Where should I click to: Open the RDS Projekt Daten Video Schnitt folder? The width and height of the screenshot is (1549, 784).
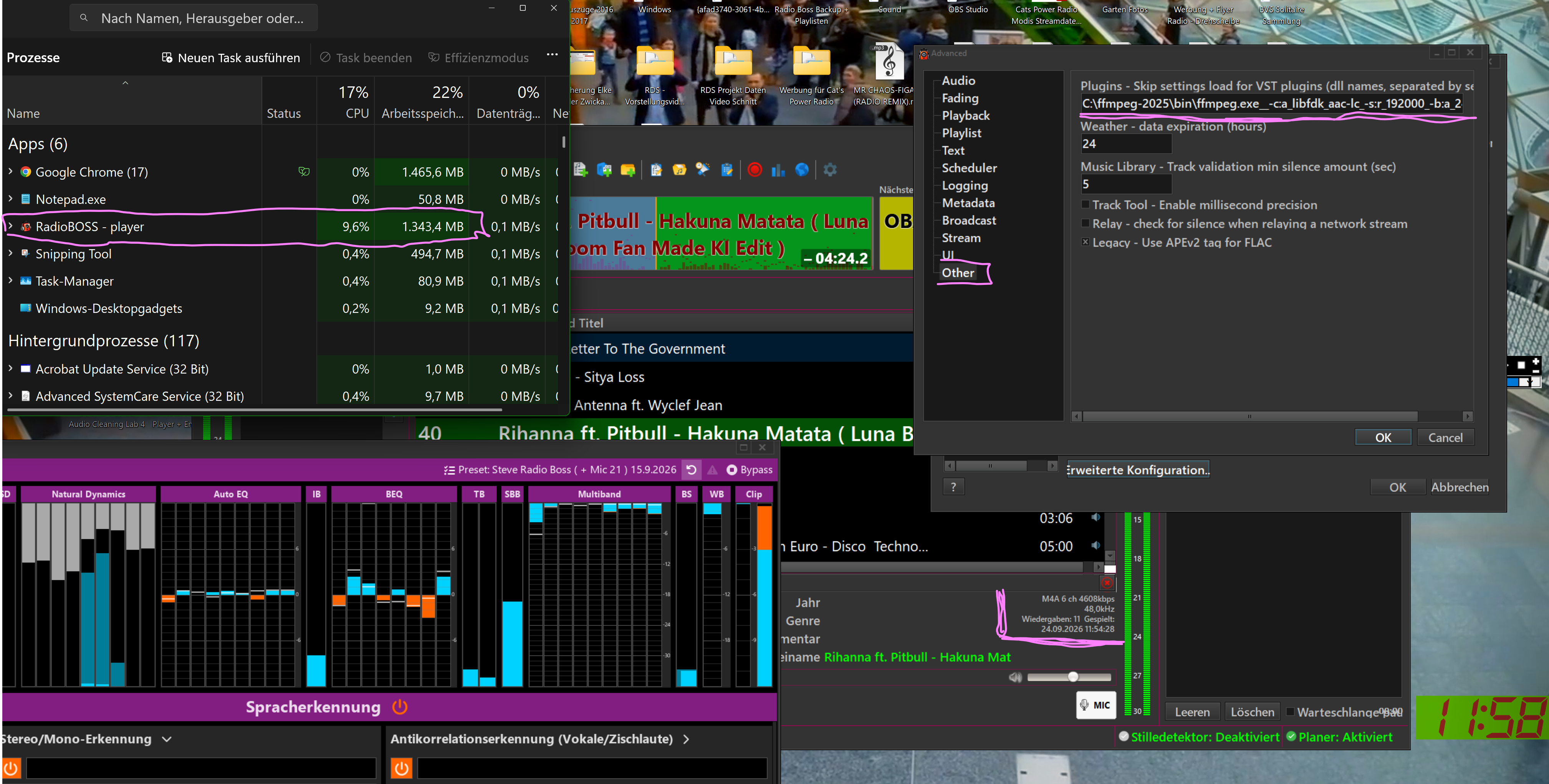click(732, 76)
